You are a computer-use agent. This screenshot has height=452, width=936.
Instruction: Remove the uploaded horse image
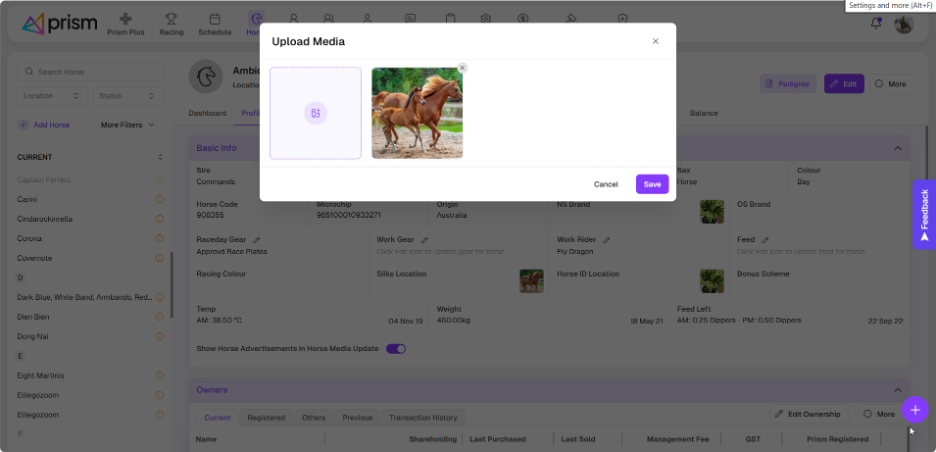(462, 68)
